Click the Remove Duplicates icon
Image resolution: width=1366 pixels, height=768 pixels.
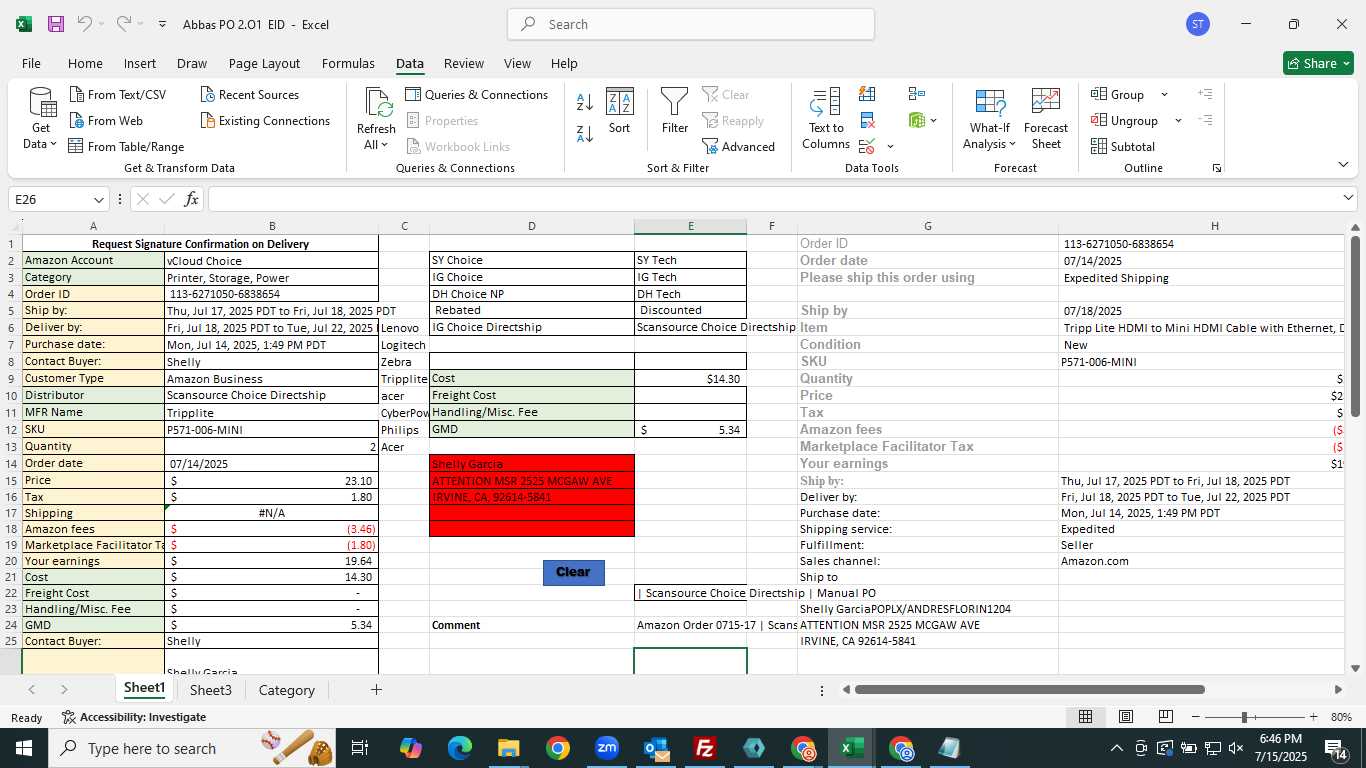tap(867, 121)
